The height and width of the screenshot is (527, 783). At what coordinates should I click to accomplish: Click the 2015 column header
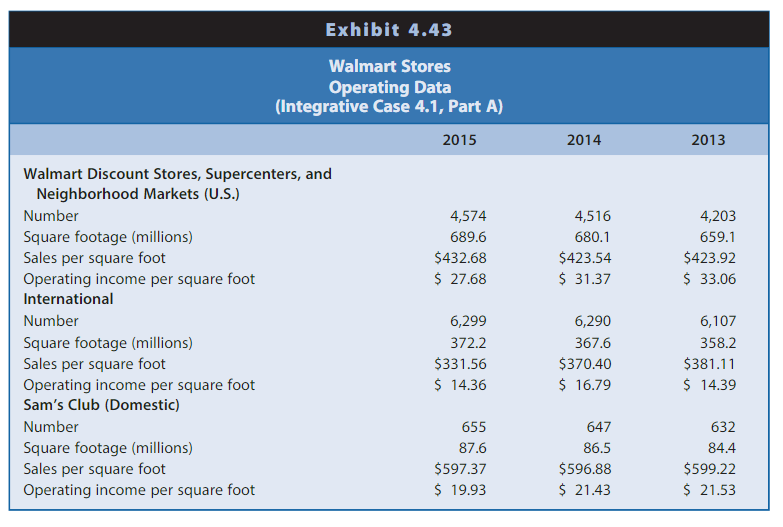click(x=459, y=140)
